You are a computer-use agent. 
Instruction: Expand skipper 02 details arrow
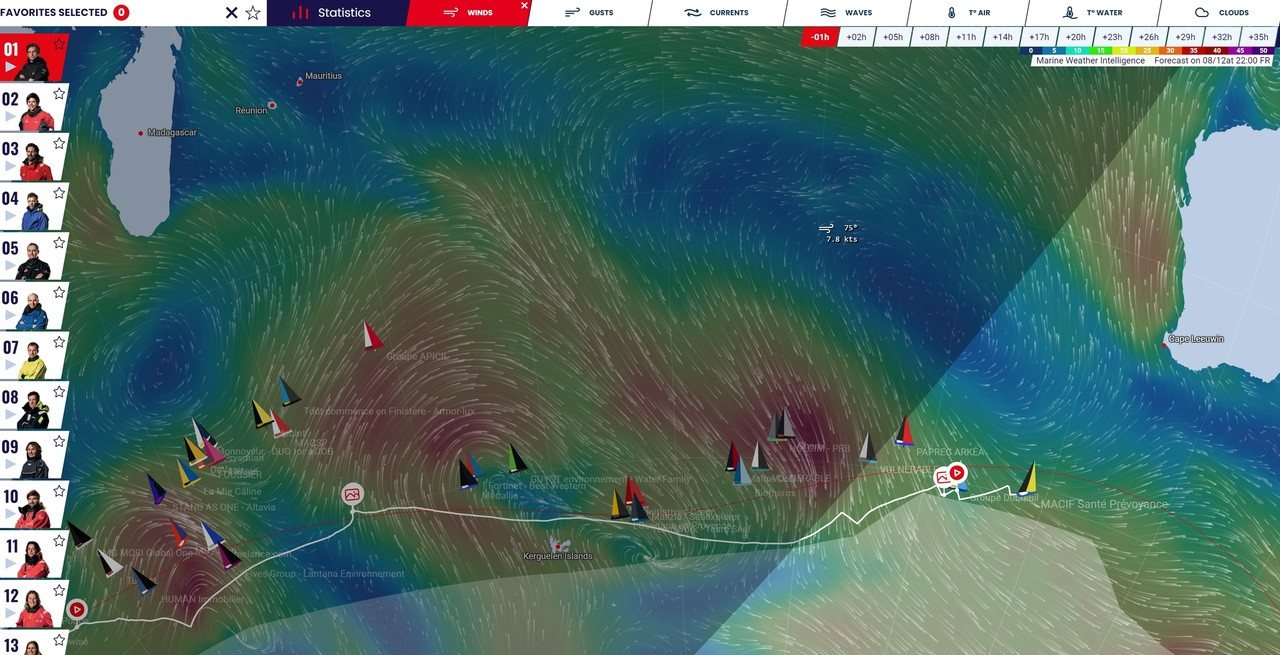10,117
